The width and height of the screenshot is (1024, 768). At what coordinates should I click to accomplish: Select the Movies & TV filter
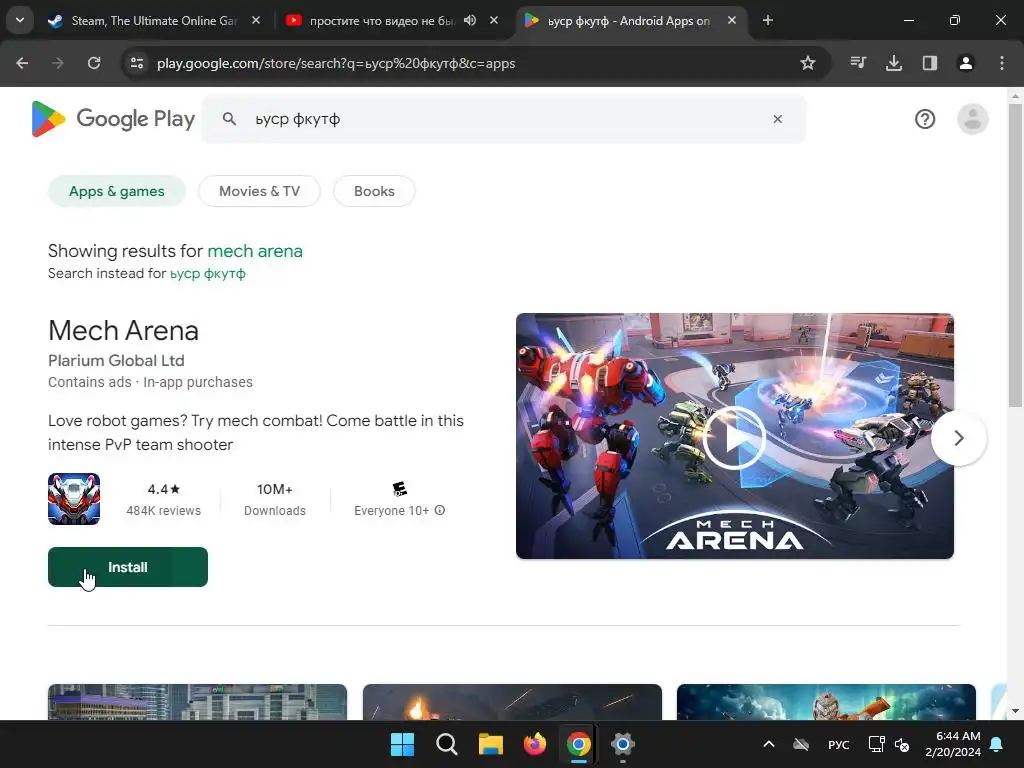pyautogui.click(x=259, y=191)
